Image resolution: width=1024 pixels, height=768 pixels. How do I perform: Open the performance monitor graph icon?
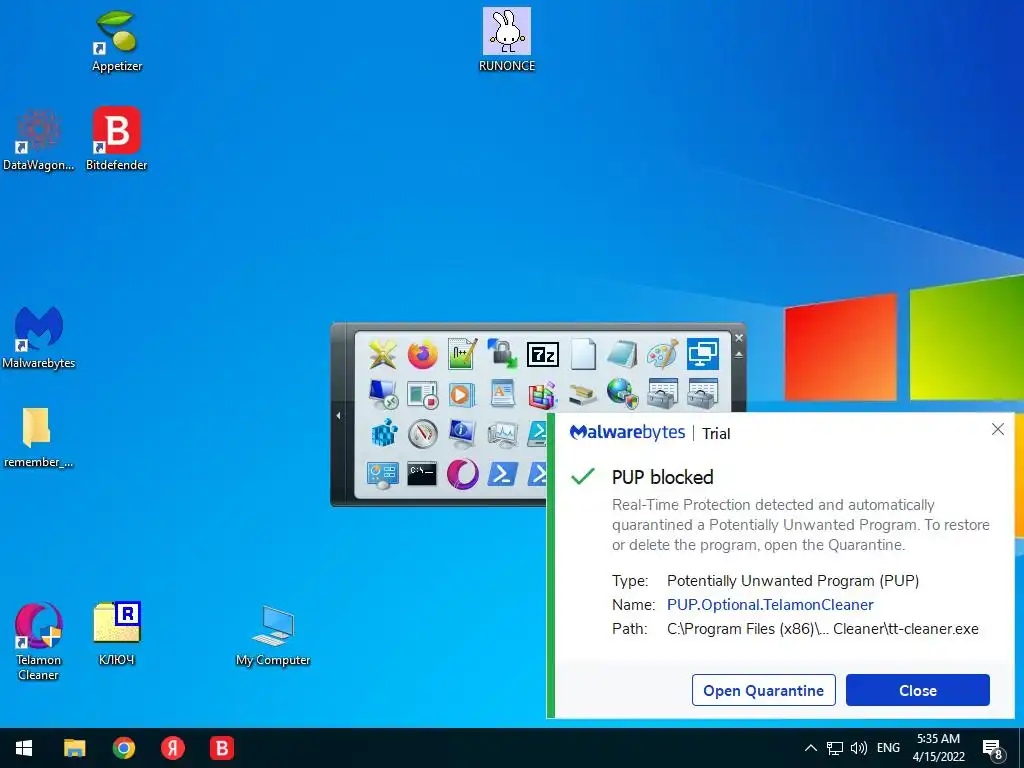(x=502, y=435)
